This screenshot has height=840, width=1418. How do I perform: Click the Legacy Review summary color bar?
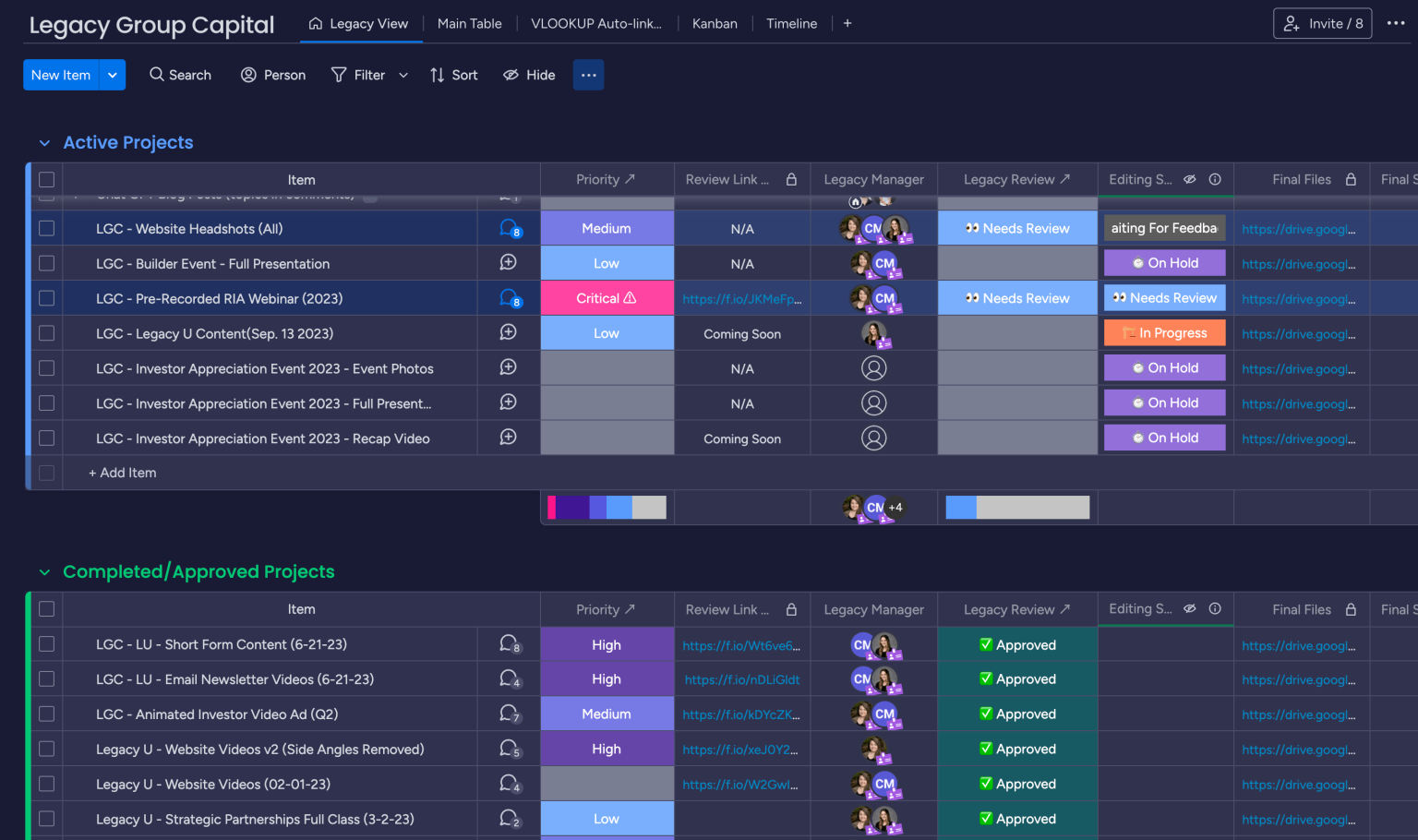tap(1017, 507)
